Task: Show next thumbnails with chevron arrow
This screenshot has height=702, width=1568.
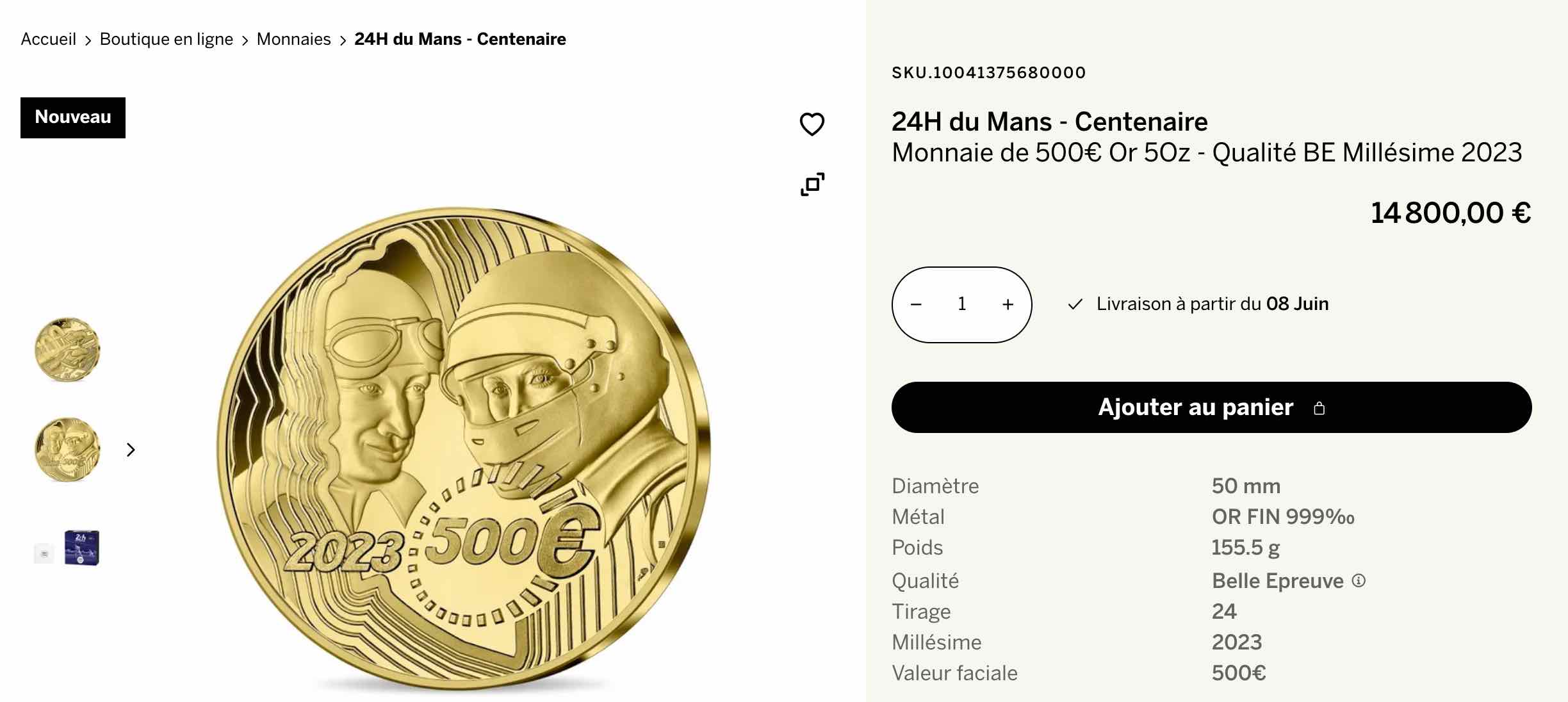Action: [131, 450]
